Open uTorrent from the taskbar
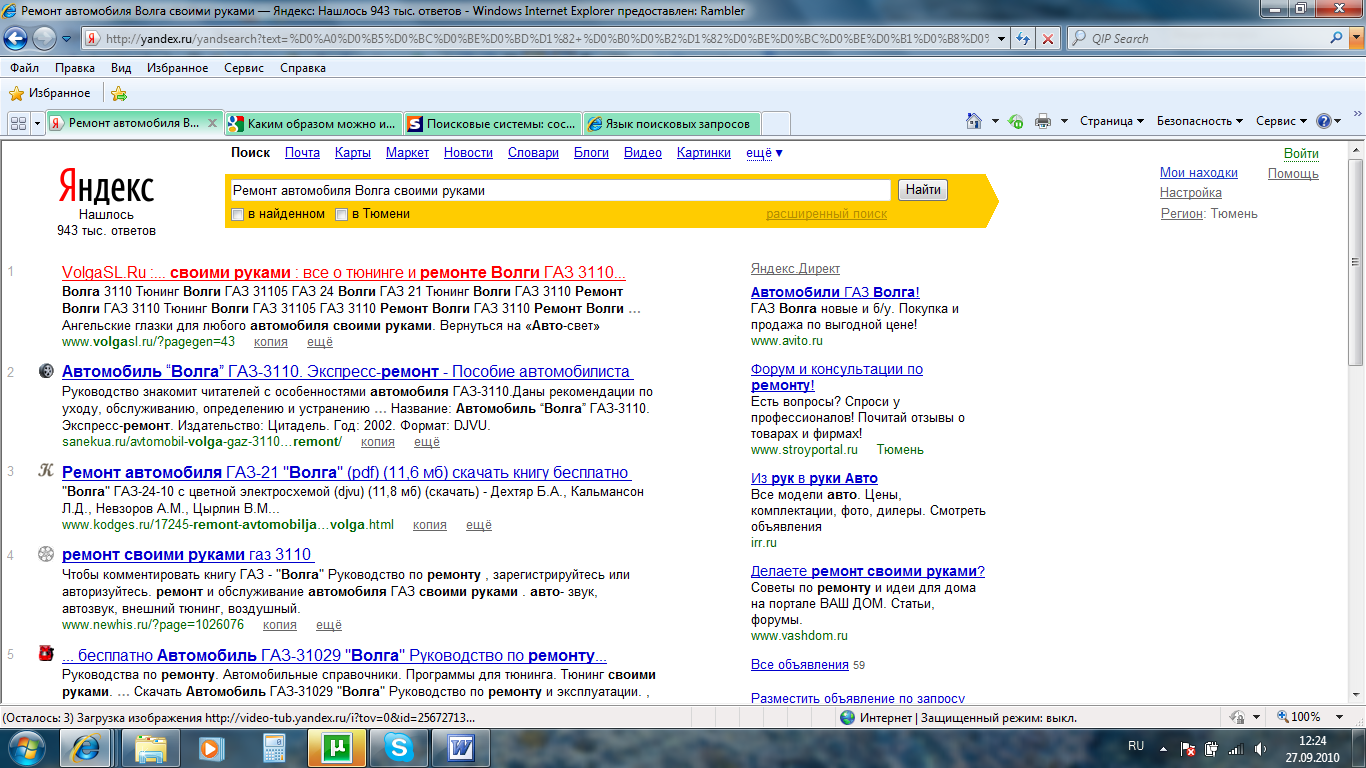Image resolution: width=1366 pixels, height=768 pixels. tap(336, 747)
